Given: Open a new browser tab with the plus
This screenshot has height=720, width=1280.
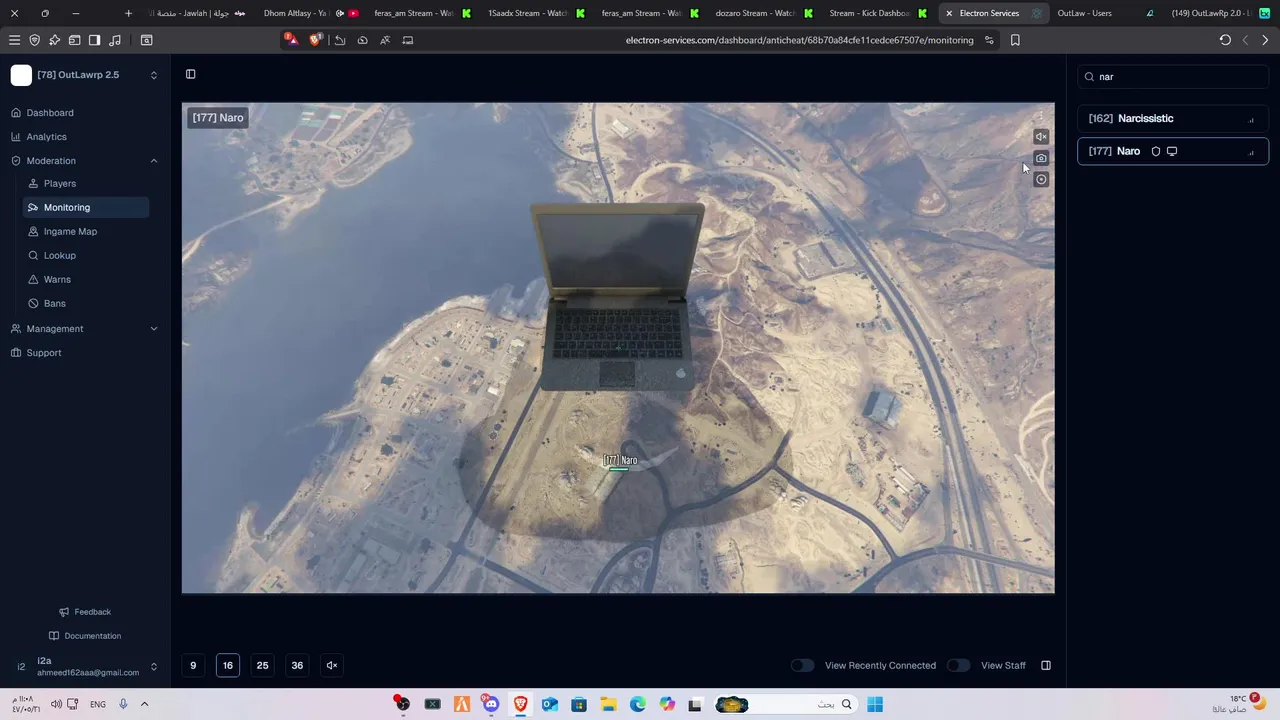Looking at the screenshot, I should point(128,13).
